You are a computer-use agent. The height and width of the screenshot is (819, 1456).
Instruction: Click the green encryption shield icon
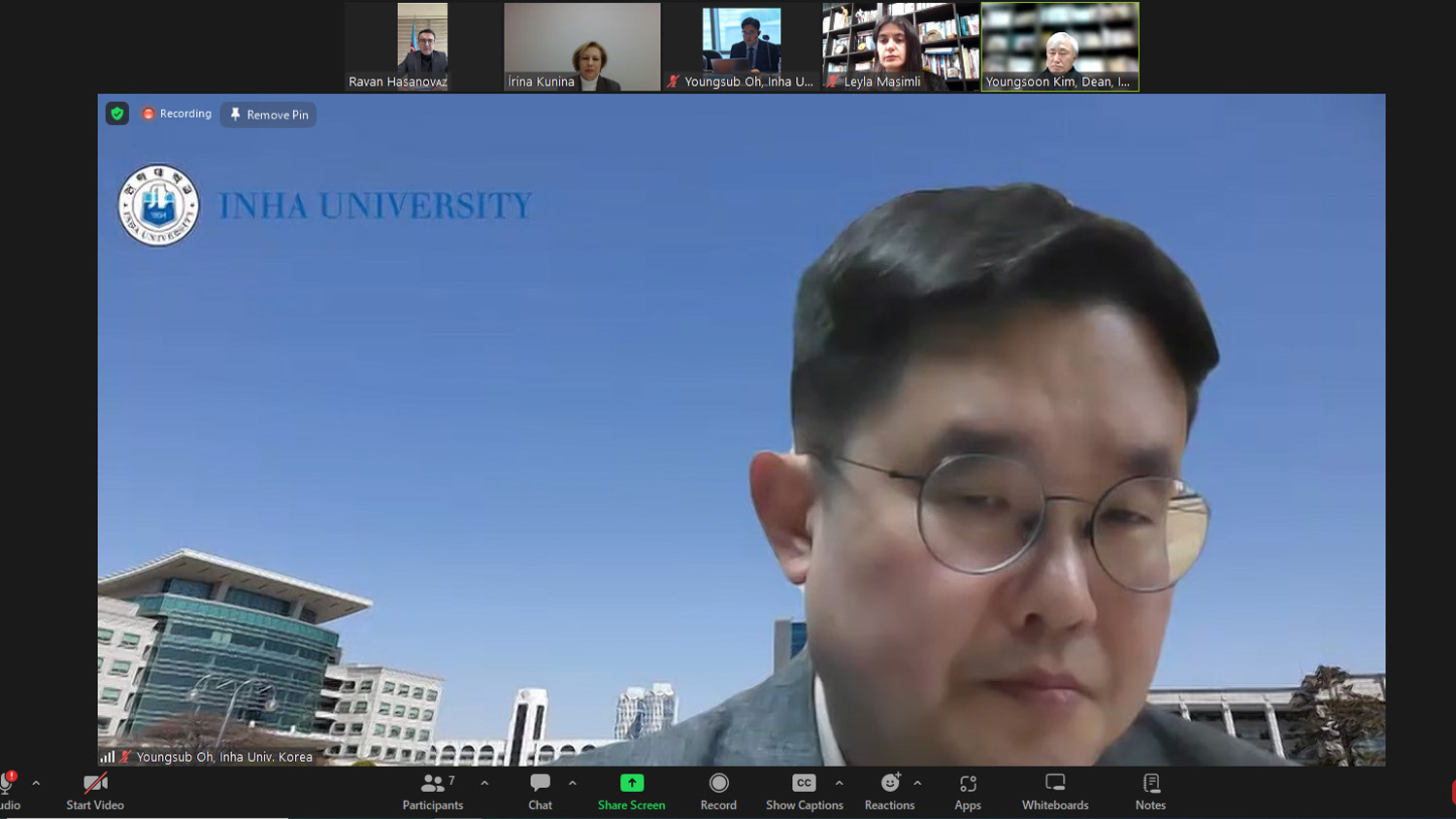117,114
